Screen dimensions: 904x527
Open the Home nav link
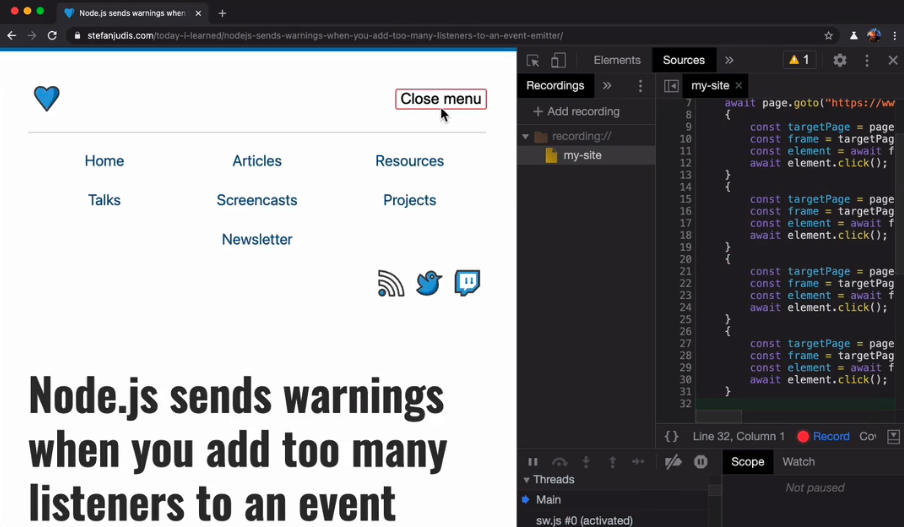(104, 161)
